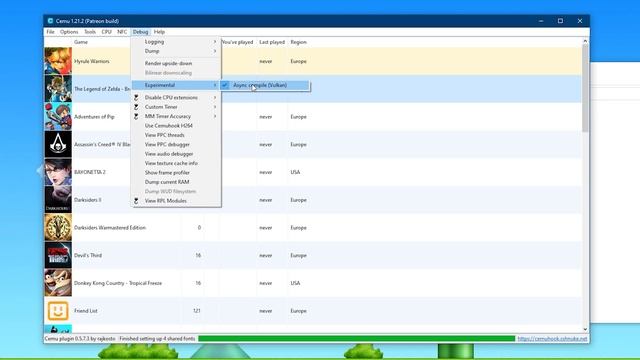Click the Donkey Kong Tropical Freeze icon
Image resolution: width=640 pixels, height=360 pixels.
(58, 283)
